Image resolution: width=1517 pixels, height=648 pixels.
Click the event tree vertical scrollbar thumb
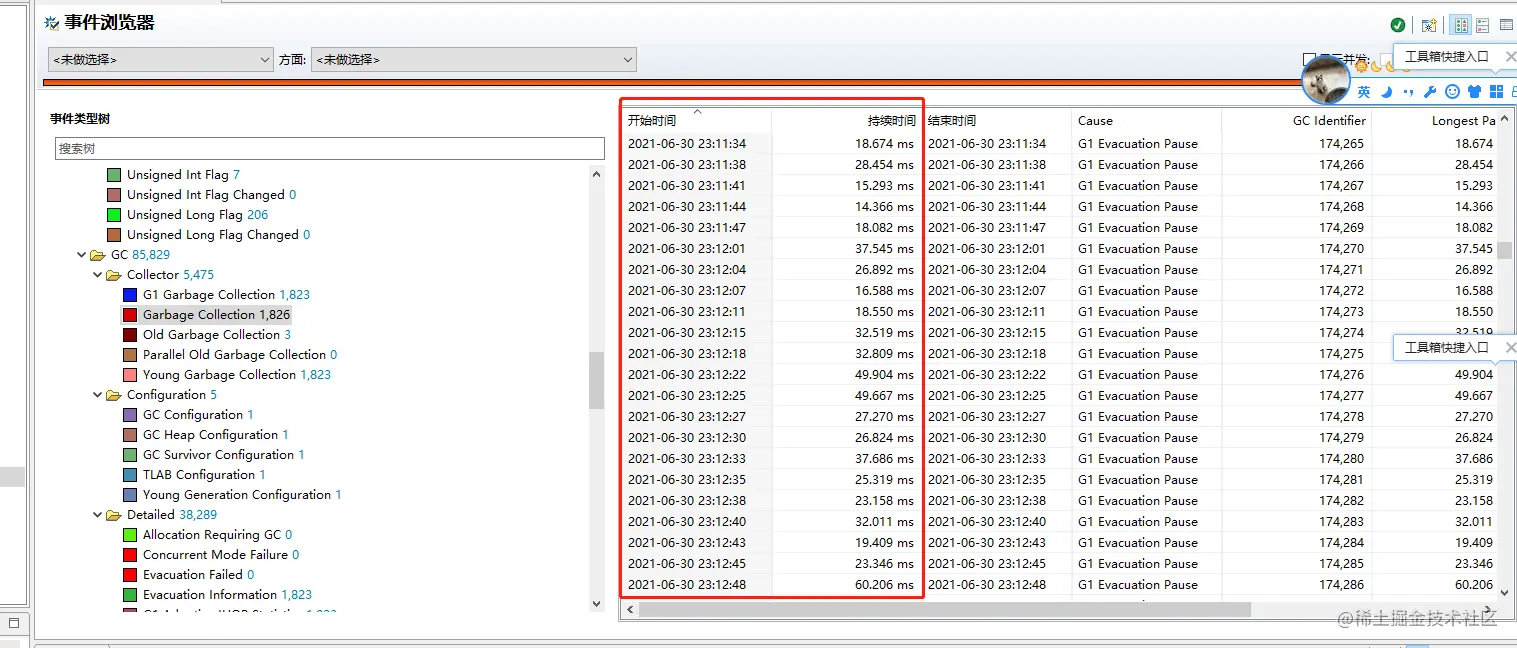[x=597, y=380]
